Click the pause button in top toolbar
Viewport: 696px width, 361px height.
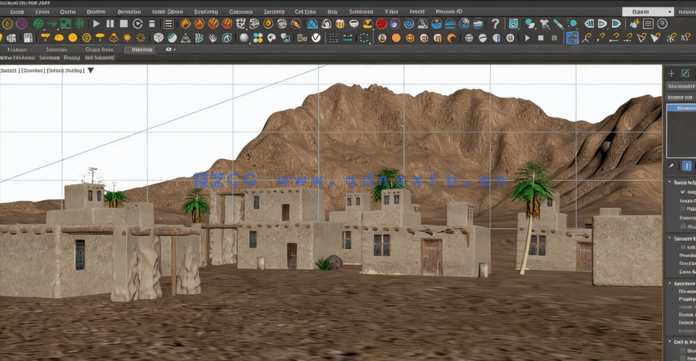[x=110, y=24]
